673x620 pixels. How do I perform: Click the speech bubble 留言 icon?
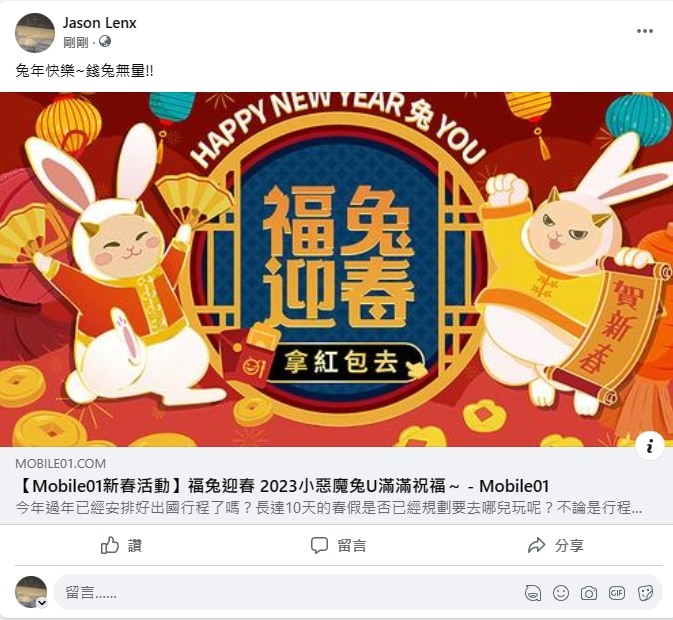[319, 545]
